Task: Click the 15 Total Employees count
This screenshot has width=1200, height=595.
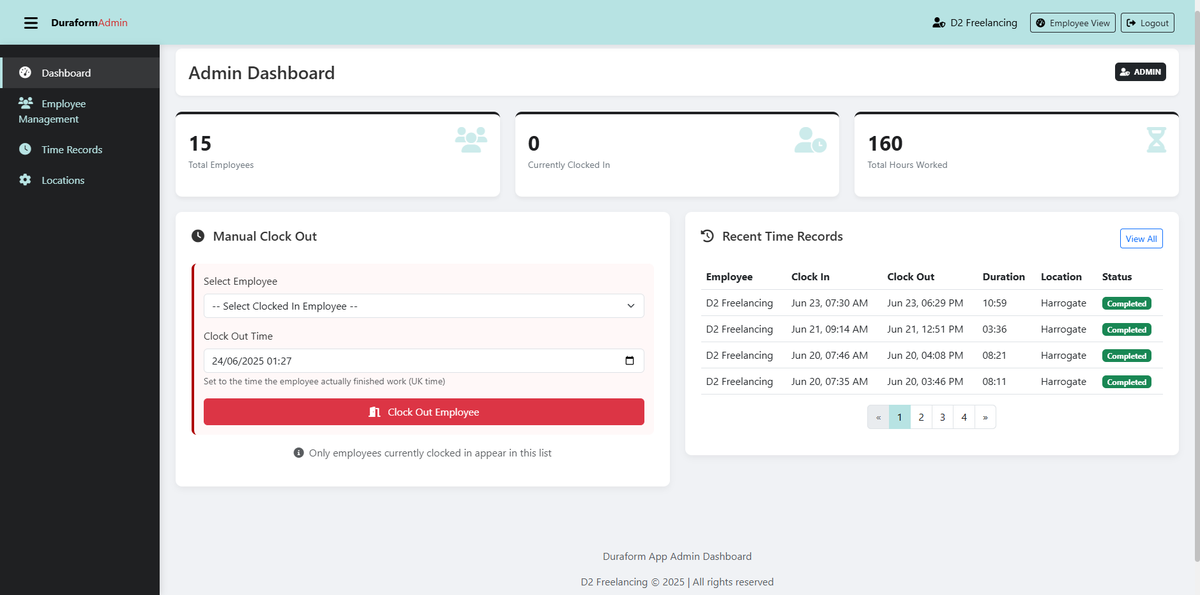Action: click(200, 143)
